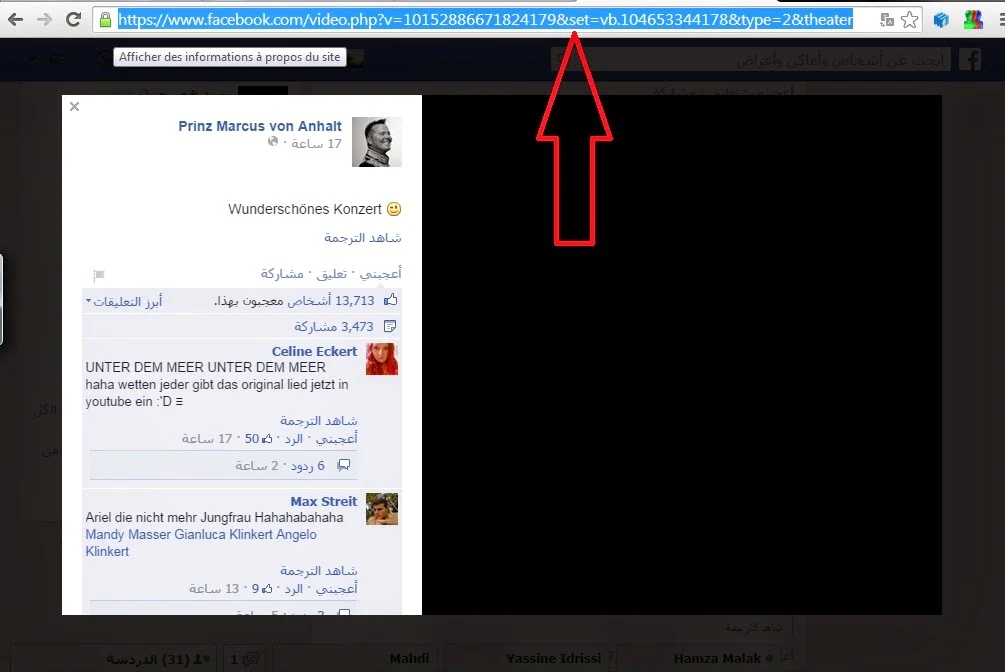Viewport: 1005px width, 672px height.
Task: Click Celine Eckert's avatar picture
Action: click(382, 358)
